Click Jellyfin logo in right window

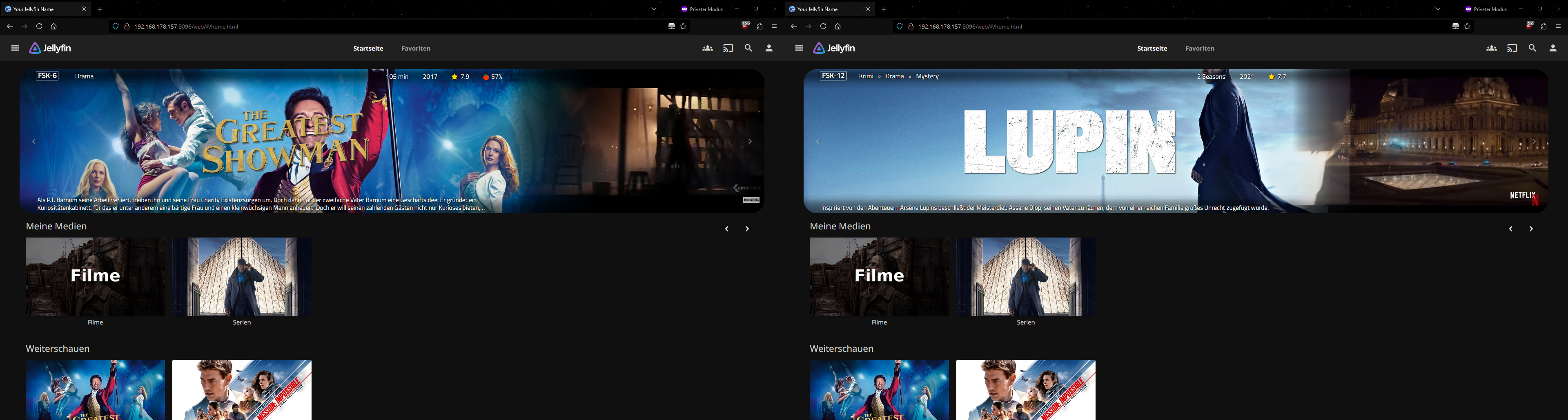tap(834, 48)
